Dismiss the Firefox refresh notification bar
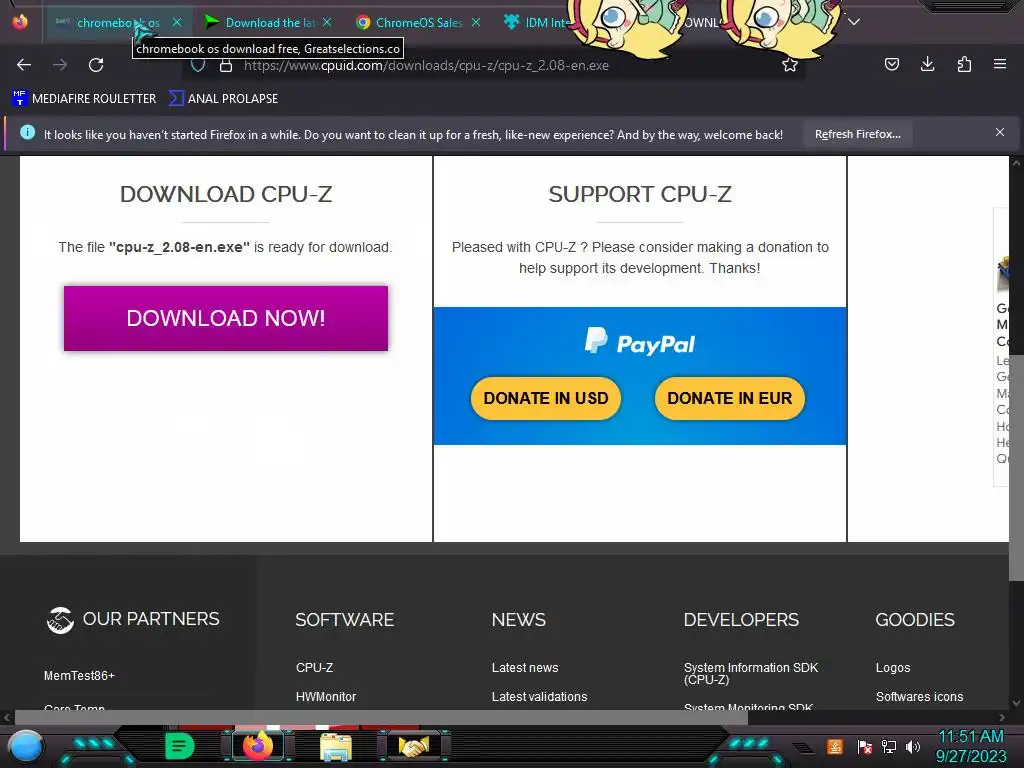Screen dimensions: 1024x768 999,132
